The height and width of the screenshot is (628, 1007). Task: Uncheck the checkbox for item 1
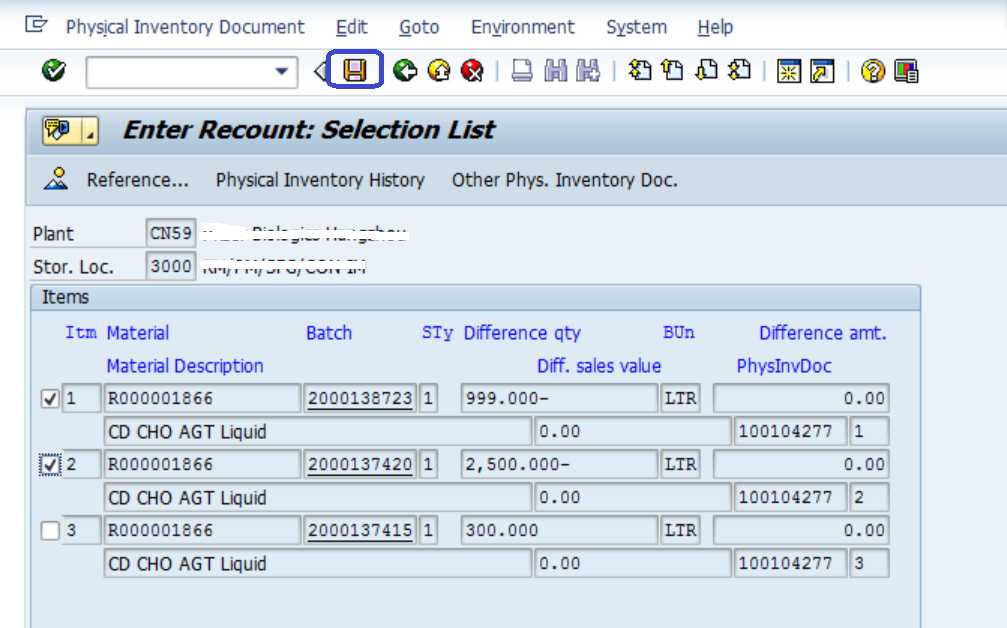pyautogui.click(x=50, y=399)
